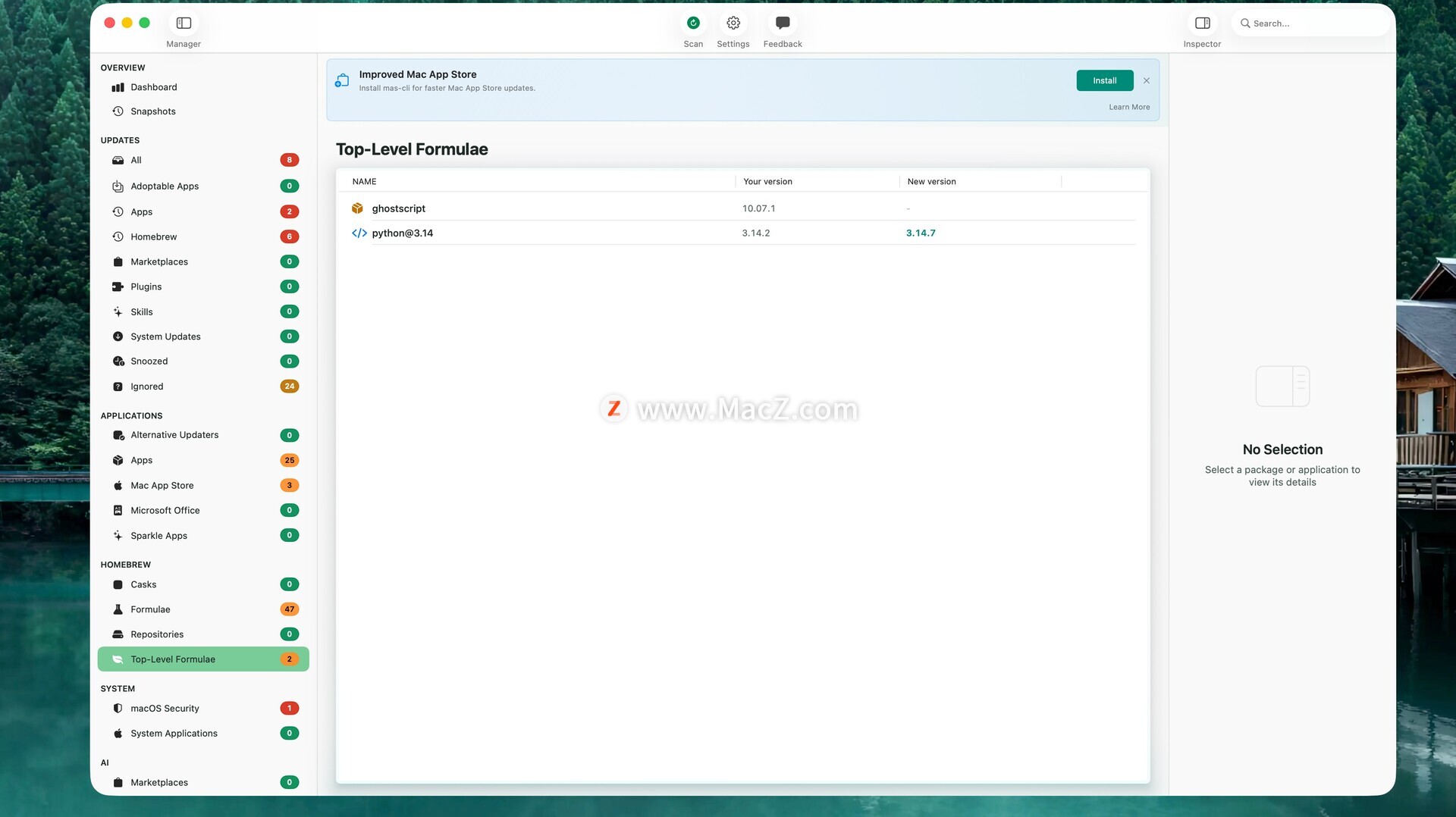Image resolution: width=1456 pixels, height=817 pixels.
Task: Start a Scan with the green icon
Action: [x=693, y=23]
